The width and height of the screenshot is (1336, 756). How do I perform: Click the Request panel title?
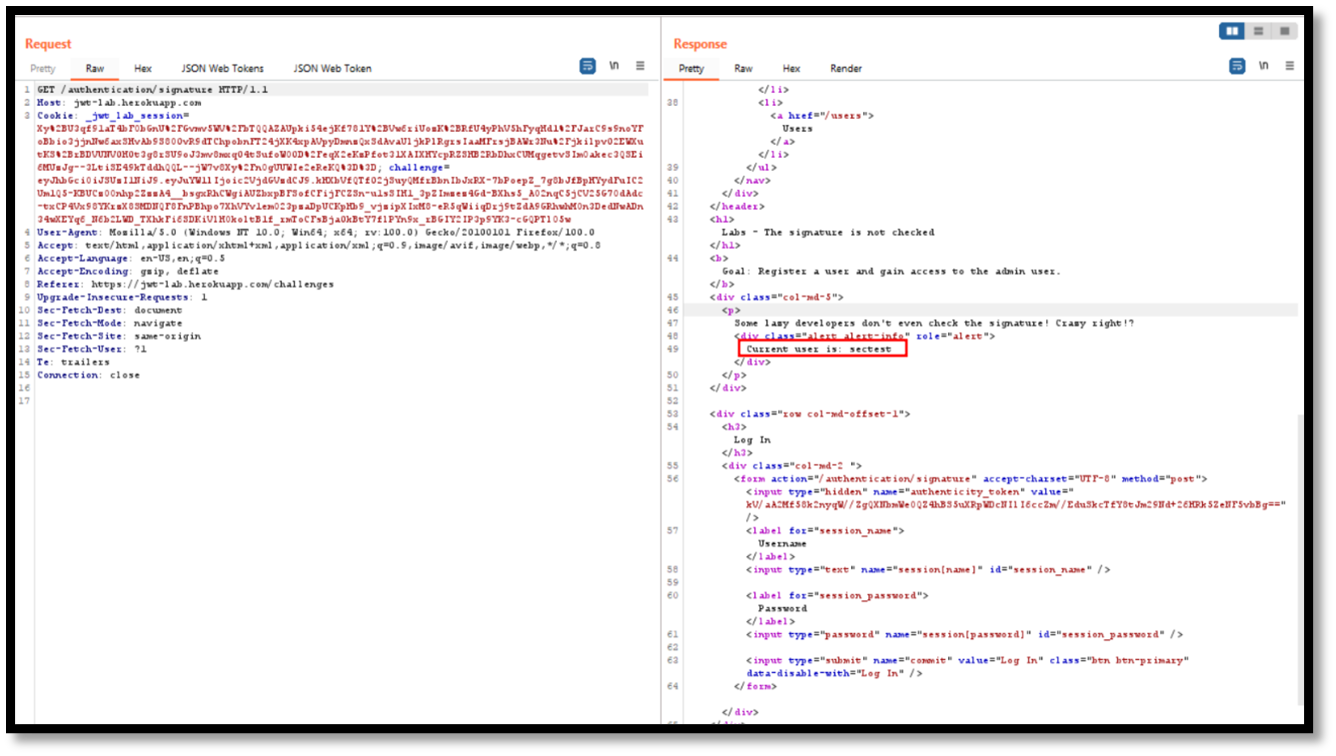[x=48, y=44]
